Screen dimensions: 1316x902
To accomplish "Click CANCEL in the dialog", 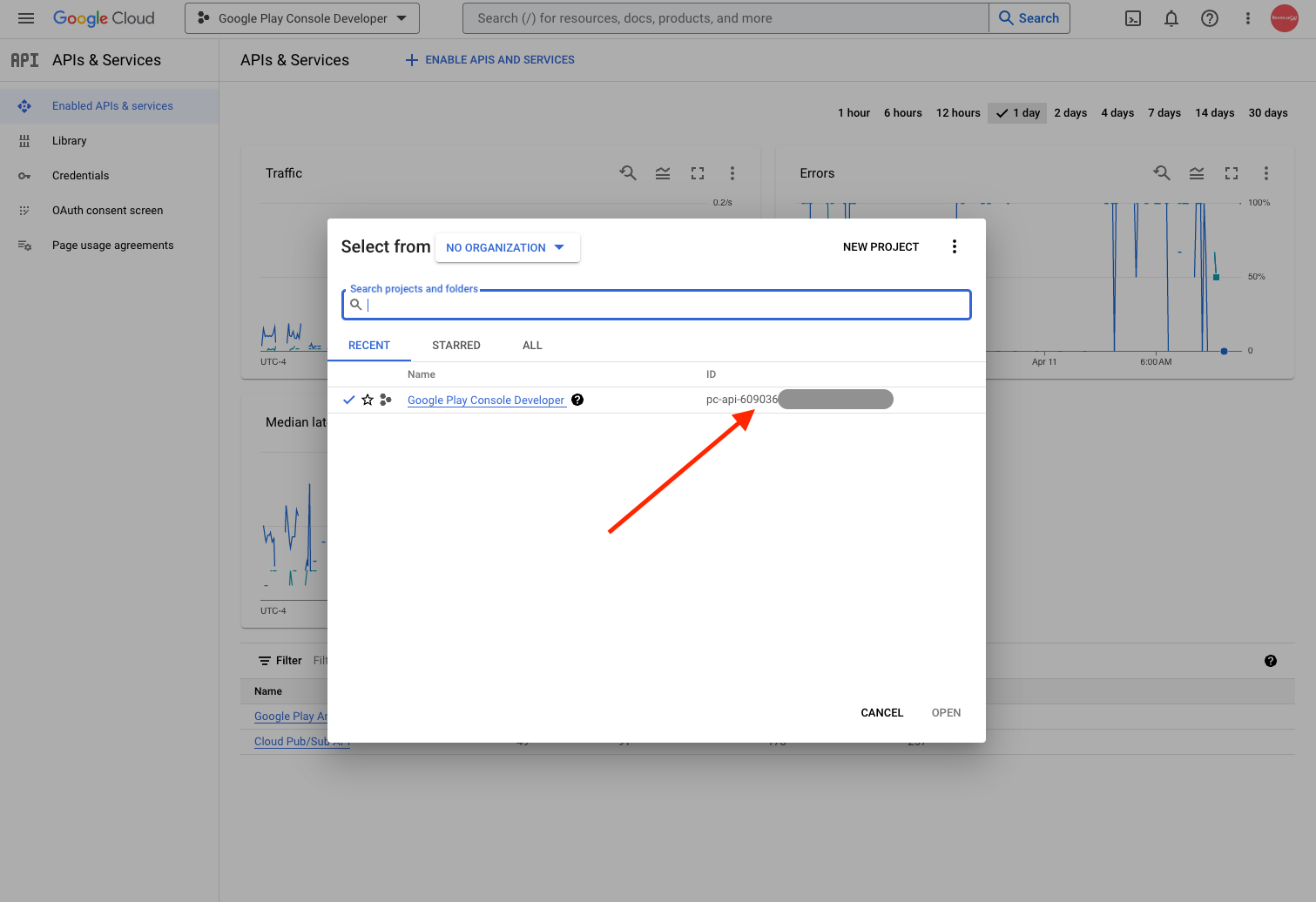I will [x=881, y=713].
